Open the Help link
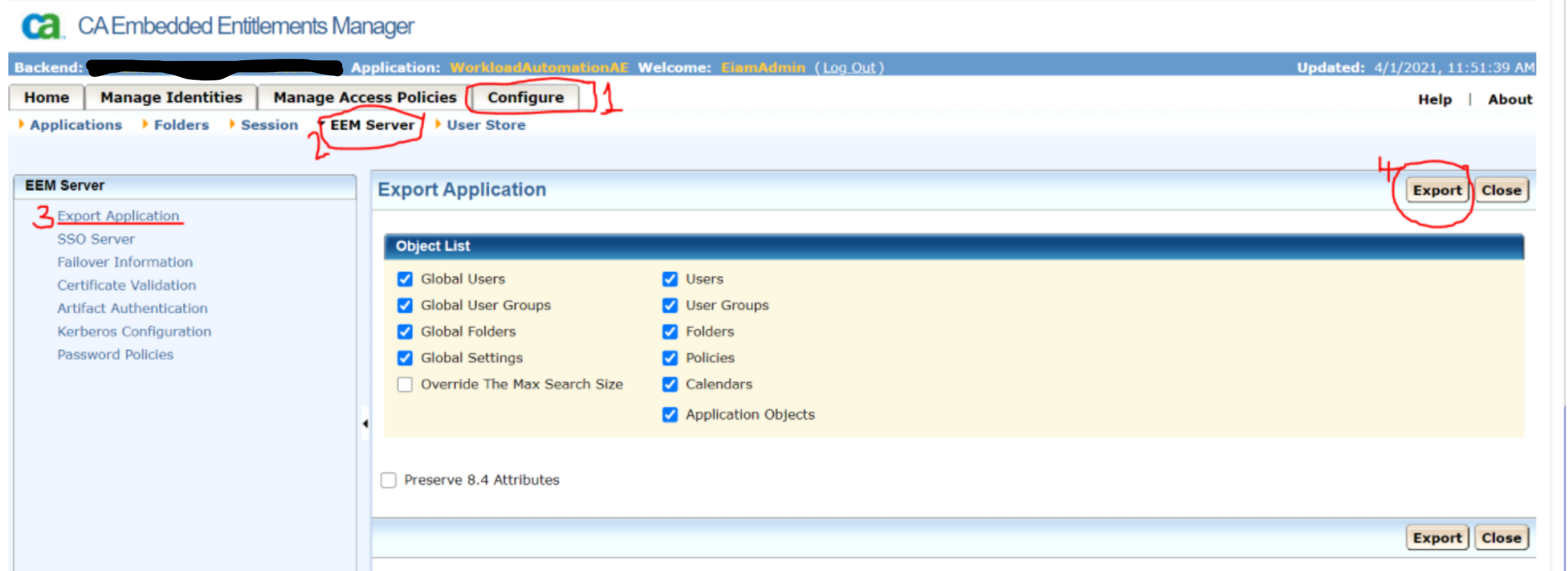This screenshot has height=571, width=1568. (1434, 99)
